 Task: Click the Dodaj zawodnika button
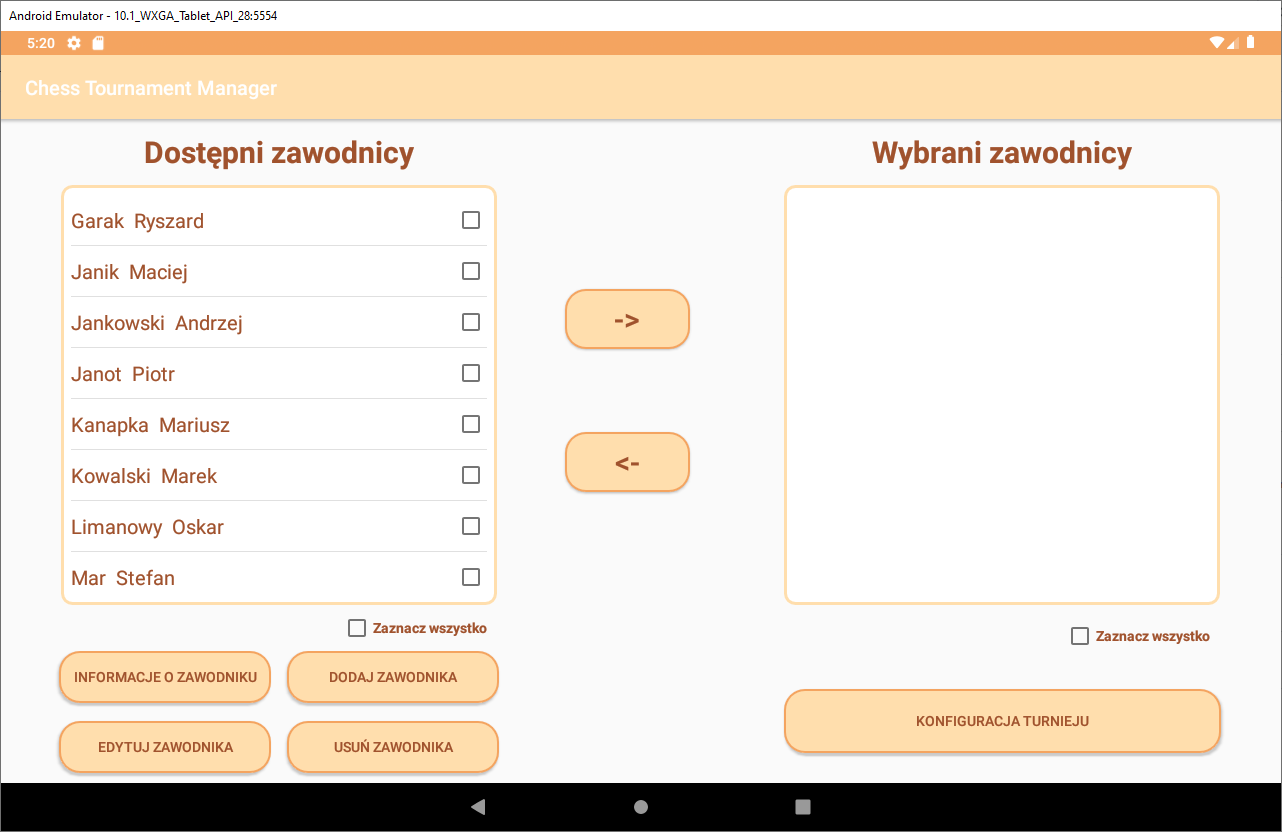point(393,677)
